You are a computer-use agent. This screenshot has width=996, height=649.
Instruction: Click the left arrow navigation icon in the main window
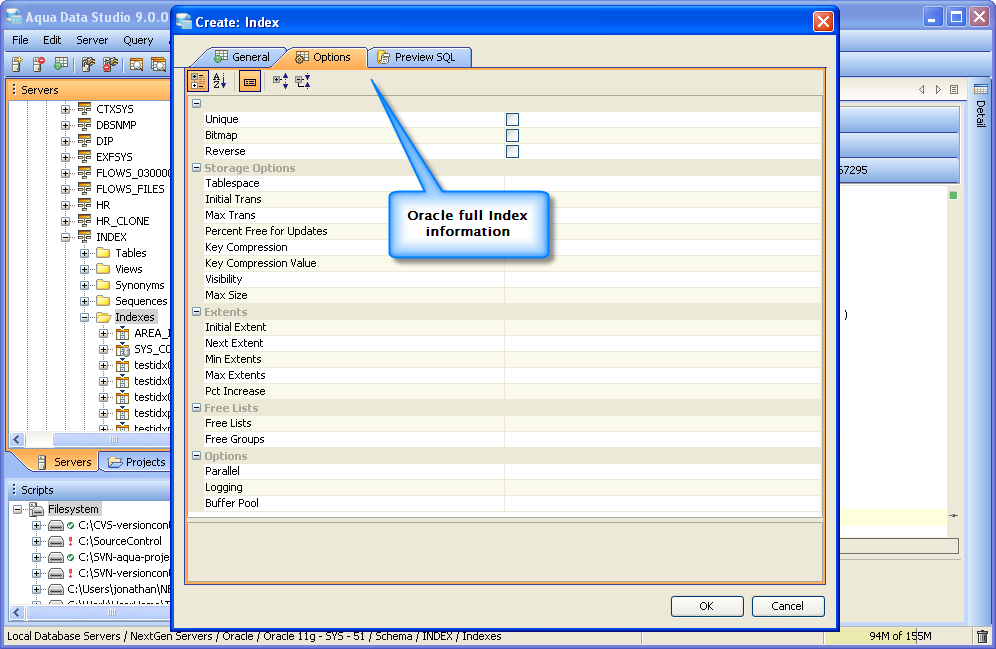922,90
